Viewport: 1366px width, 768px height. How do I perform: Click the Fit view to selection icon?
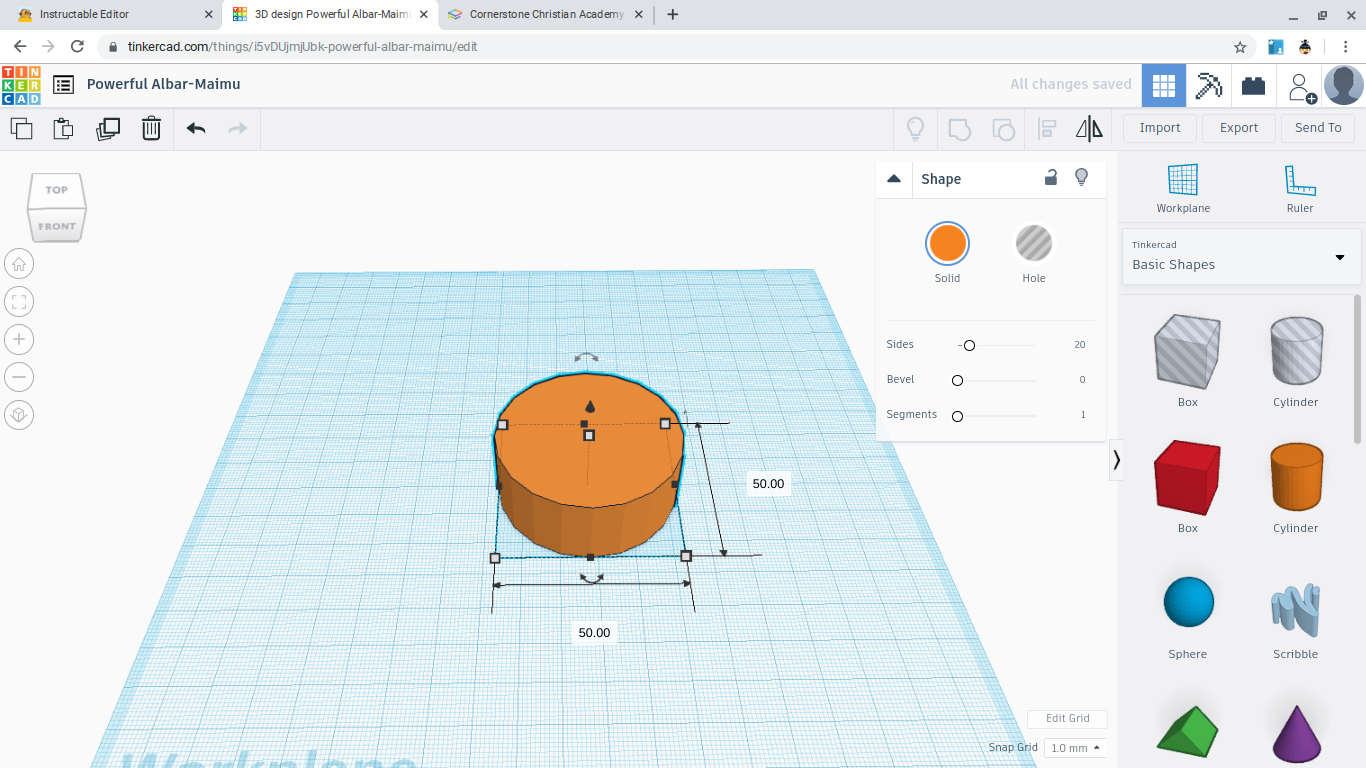point(19,301)
